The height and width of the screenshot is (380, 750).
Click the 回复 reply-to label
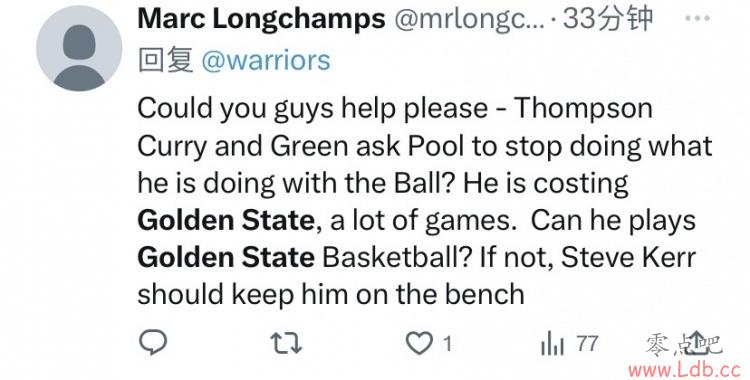[x=165, y=61]
